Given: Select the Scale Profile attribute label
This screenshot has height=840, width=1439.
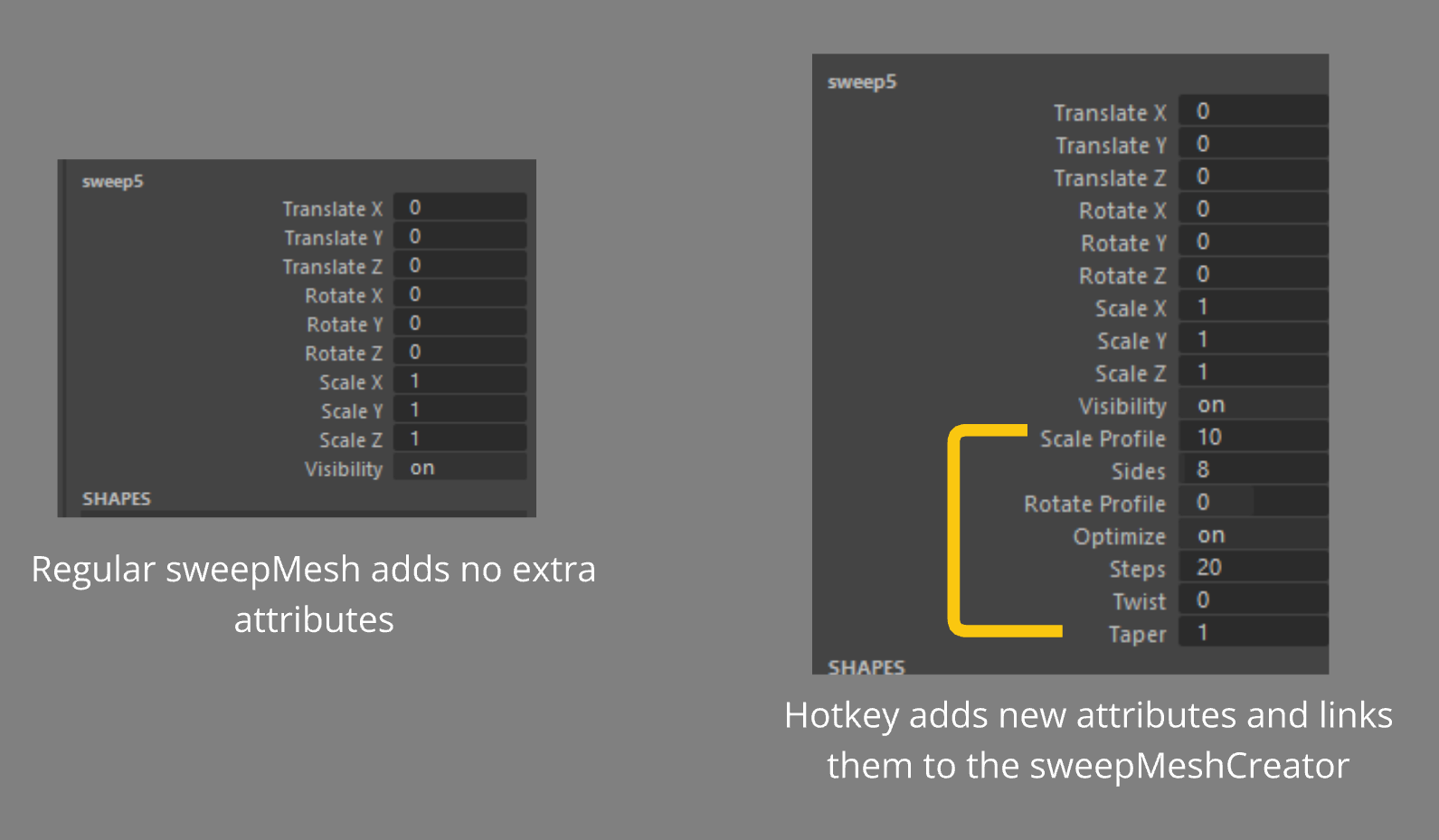Looking at the screenshot, I should coord(1103,439).
